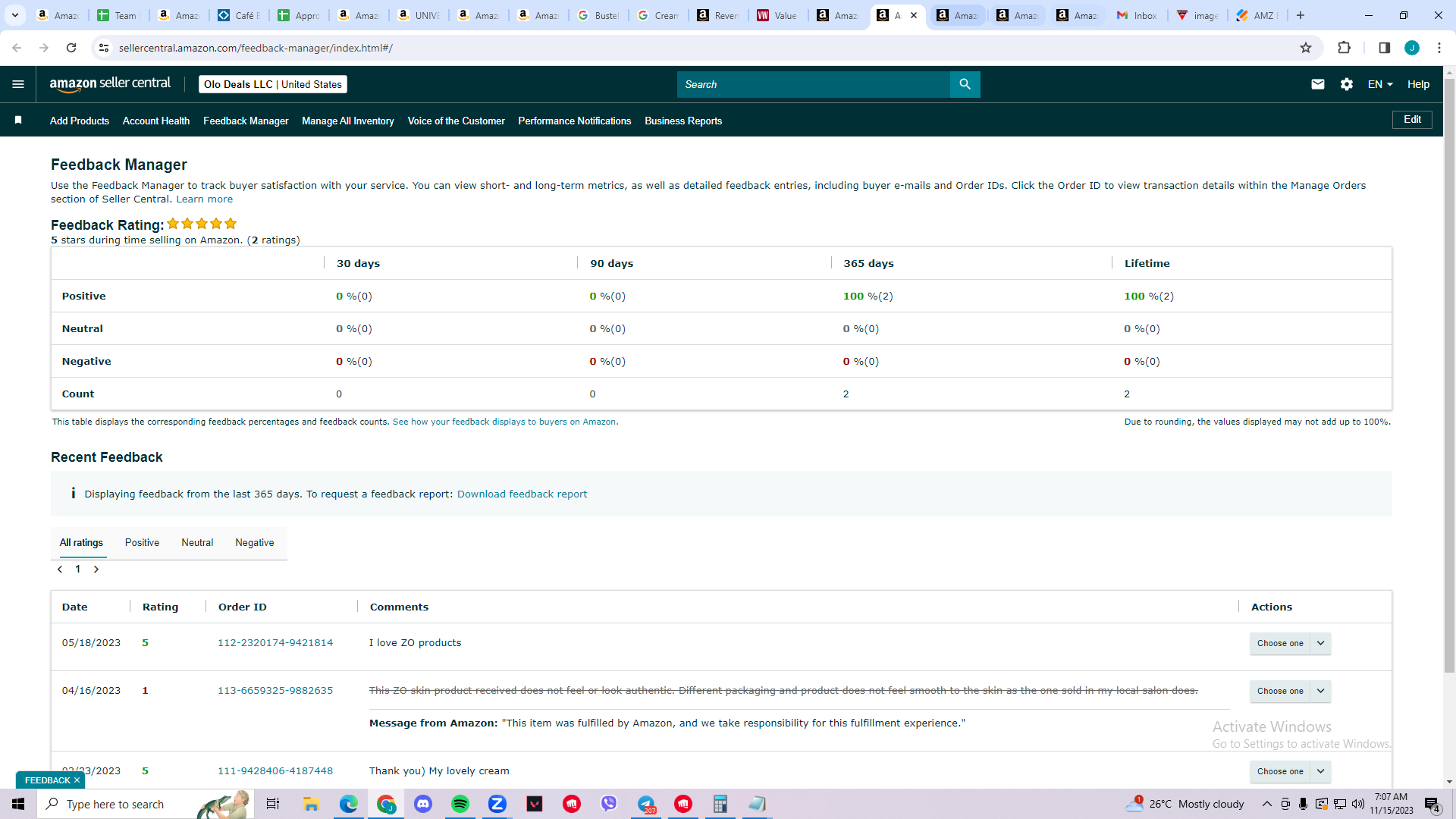Screen dimensions: 1456x819
Task: Open the Windows notification center icon
Action: (x=1432, y=804)
